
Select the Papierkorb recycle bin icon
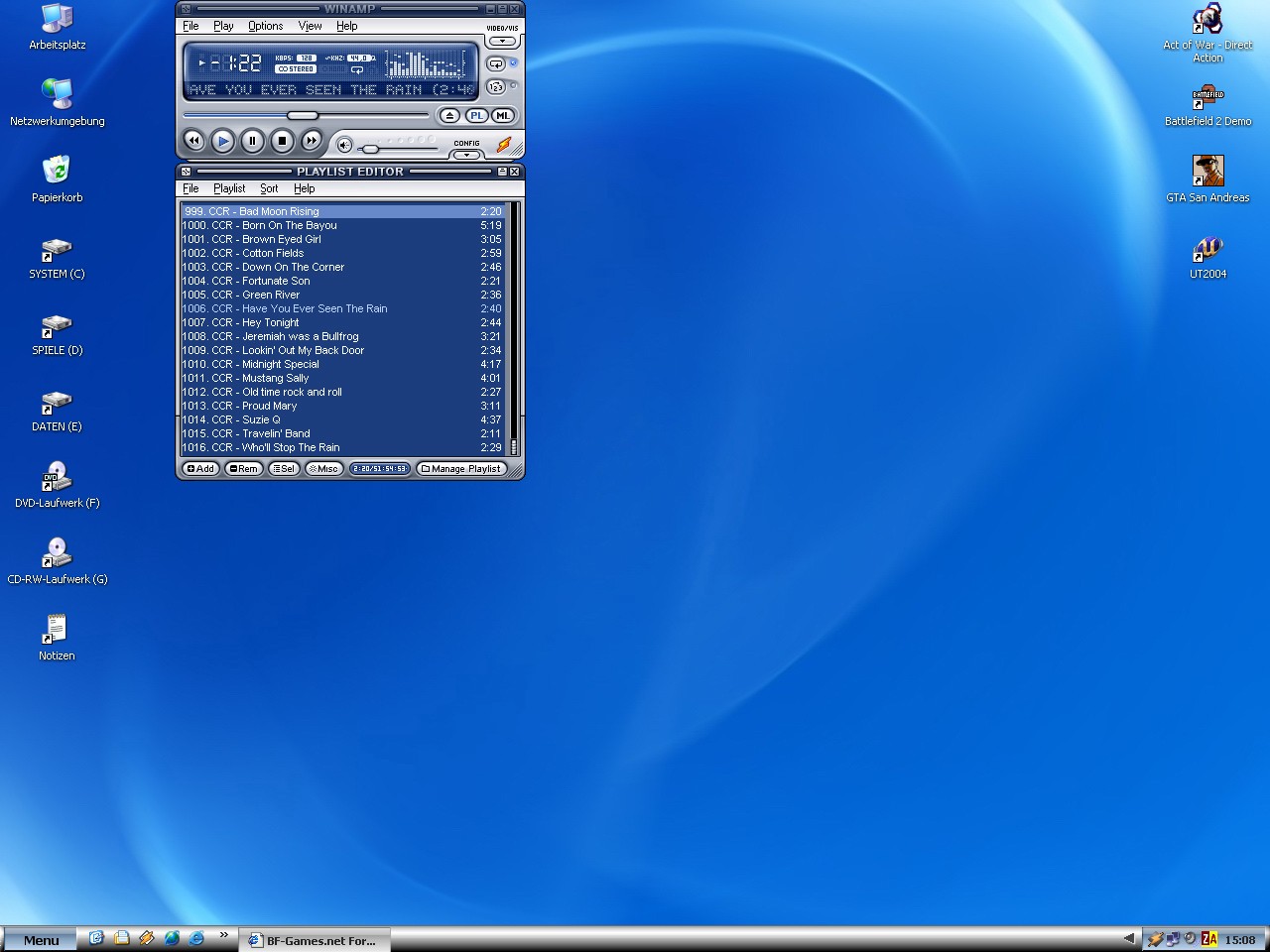57,179
